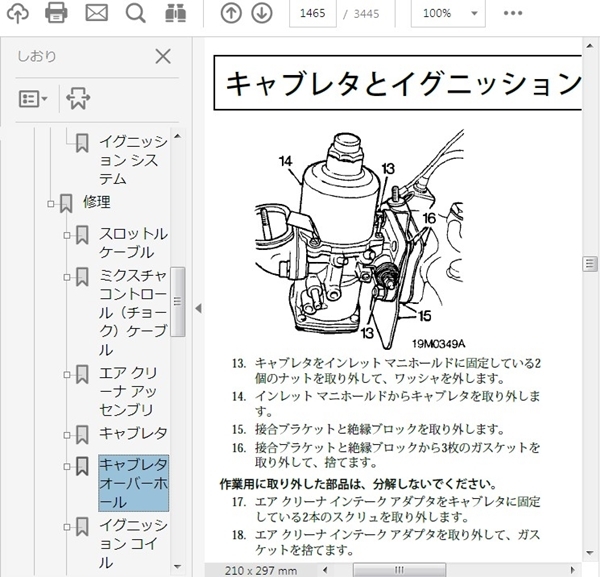Viewport: 600px width, 577px height.
Task: Print the document with printer icon
Action: coord(57,13)
